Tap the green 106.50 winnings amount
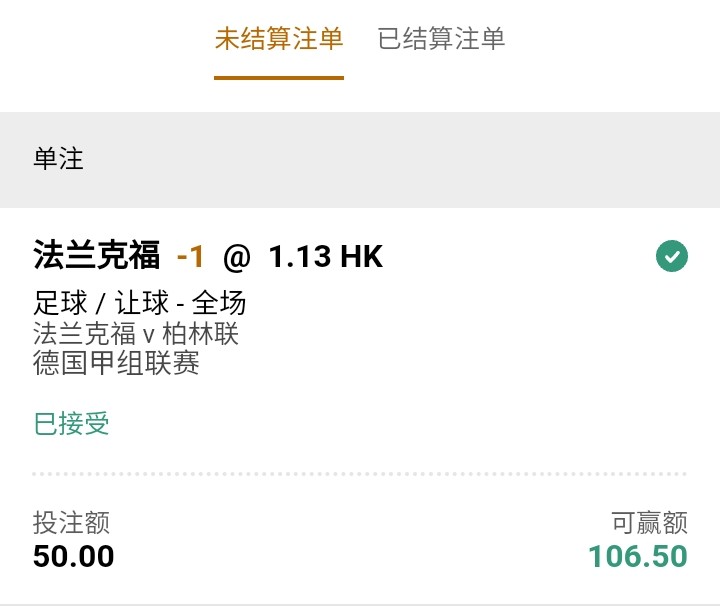Screen dimensions: 720x608 [x=637, y=556]
